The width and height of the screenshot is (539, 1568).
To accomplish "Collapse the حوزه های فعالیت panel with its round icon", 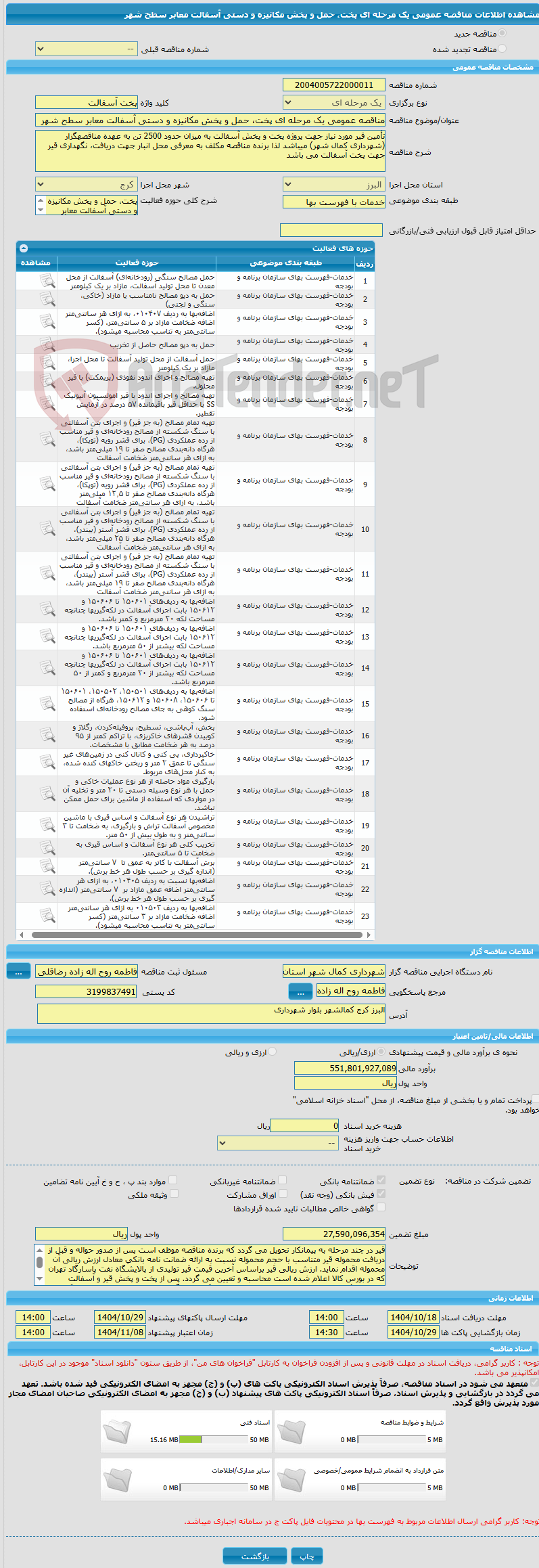I will (24, 248).
